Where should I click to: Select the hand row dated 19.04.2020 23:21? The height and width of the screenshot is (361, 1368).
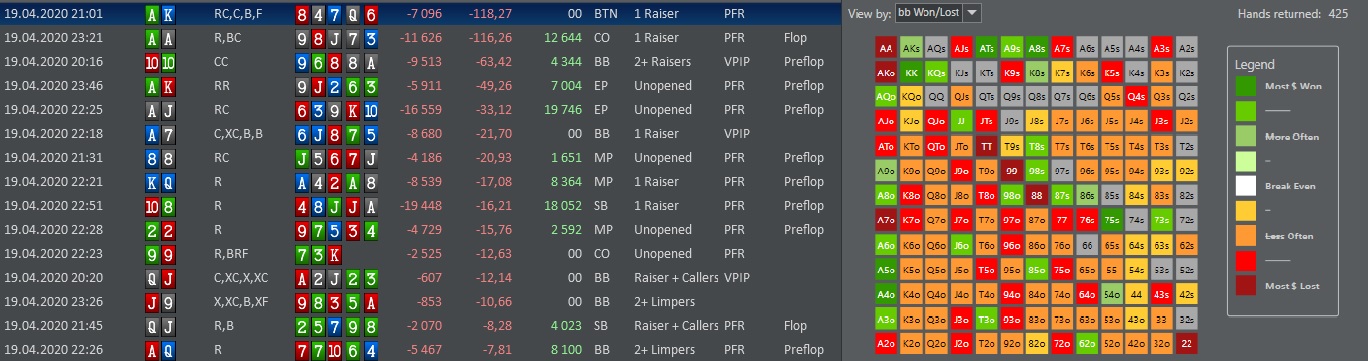[419, 38]
